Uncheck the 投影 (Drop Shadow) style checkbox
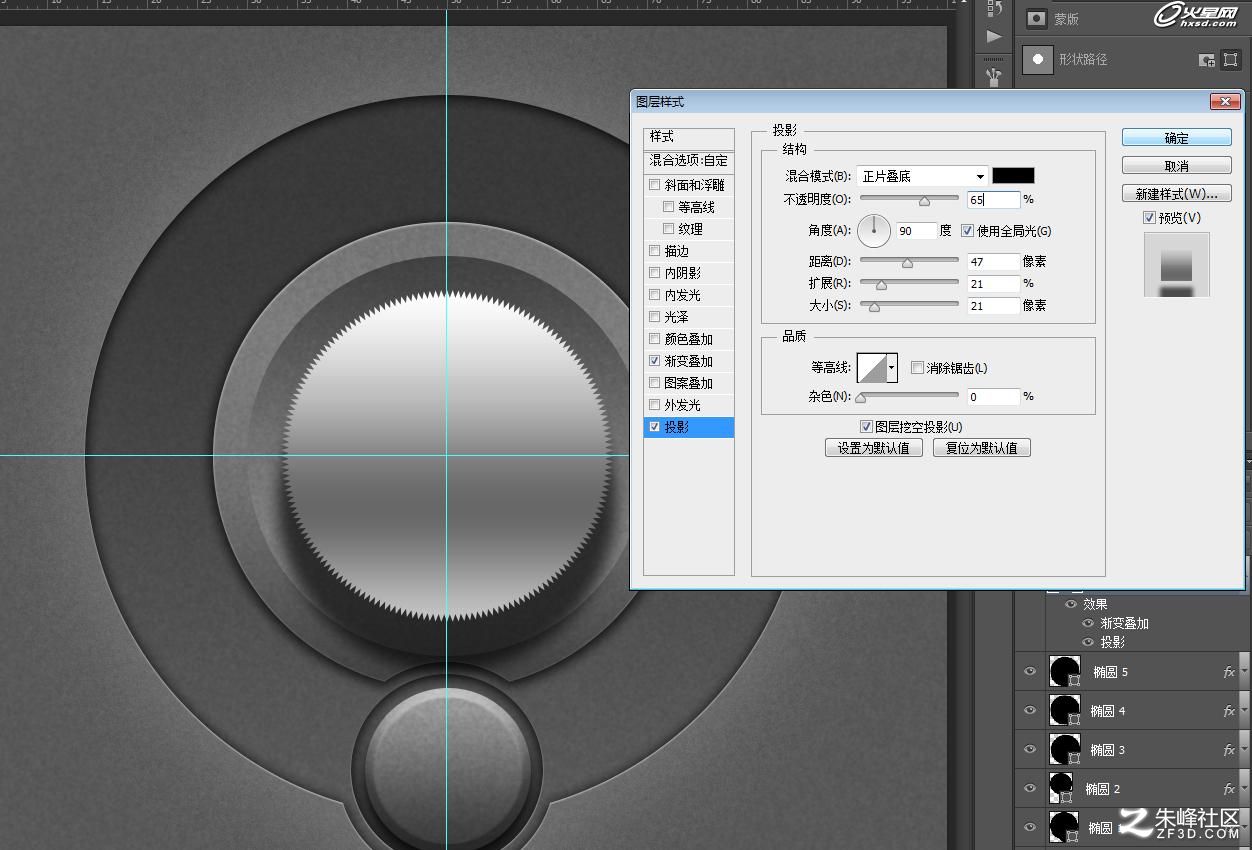Image resolution: width=1252 pixels, height=850 pixels. [x=655, y=427]
